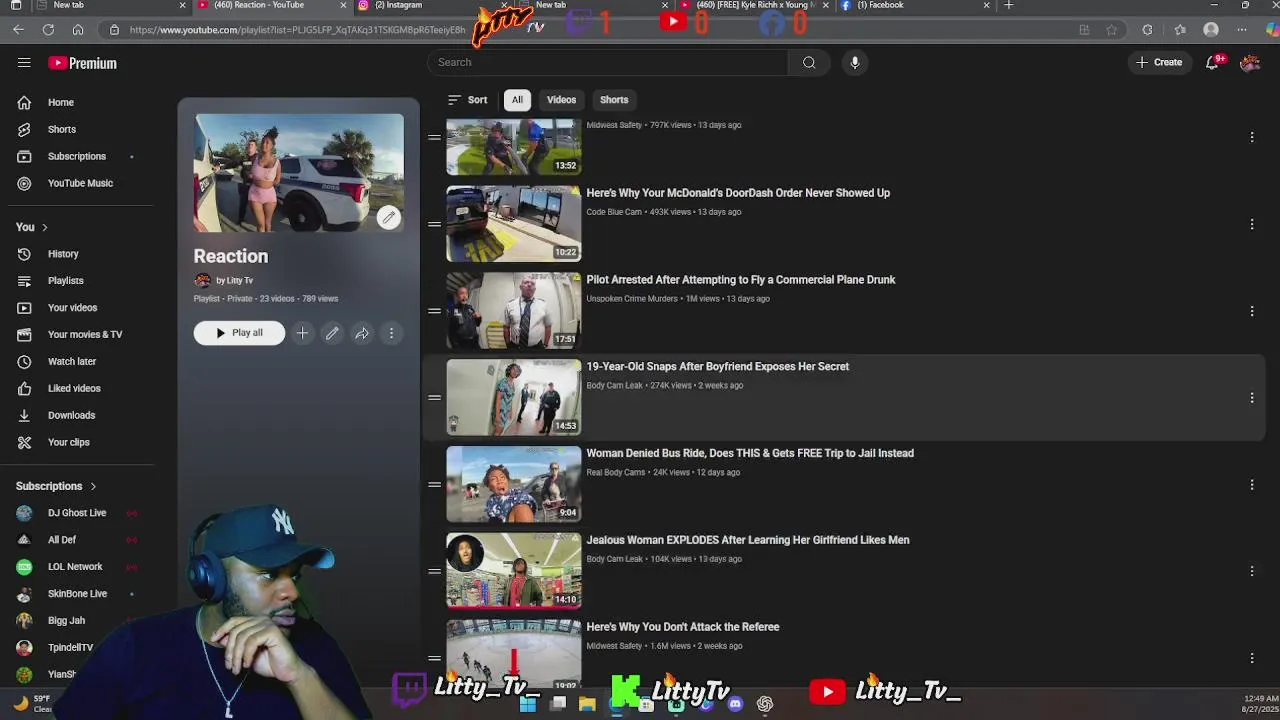Open the hamburger guide menu
Viewport: 1280px width, 720px height.
(24, 63)
